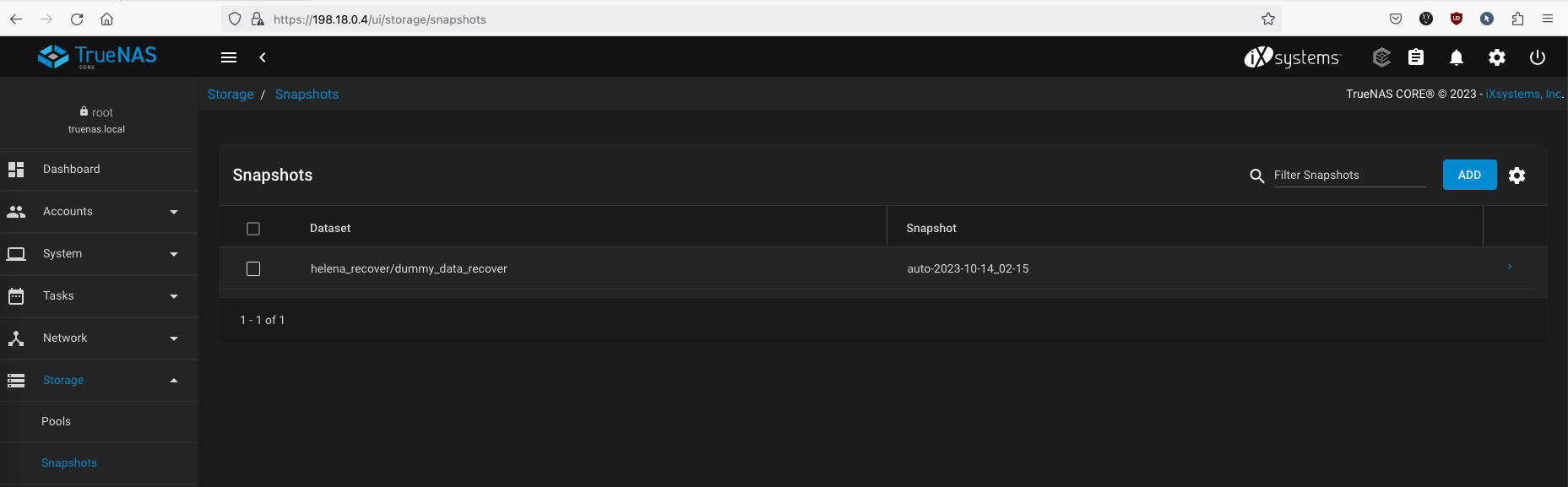This screenshot has width=1568, height=487.
Task: Follow the Storage breadcrumb link
Action: [231, 95]
